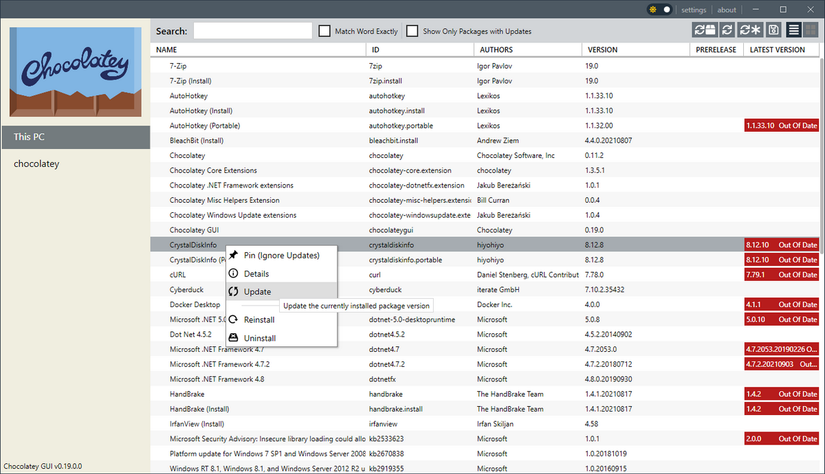Toggle the dark/light theme switch

click(x=660, y=9)
